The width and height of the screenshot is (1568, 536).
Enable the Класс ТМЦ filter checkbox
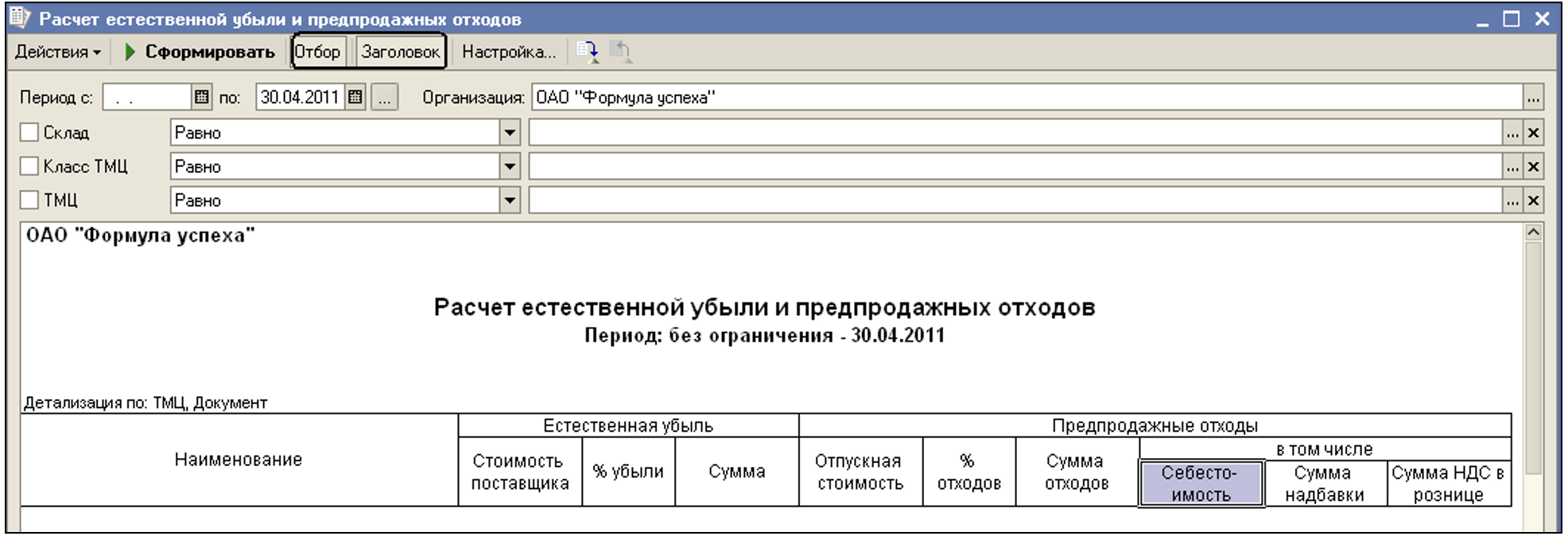(x=29, y=166)
